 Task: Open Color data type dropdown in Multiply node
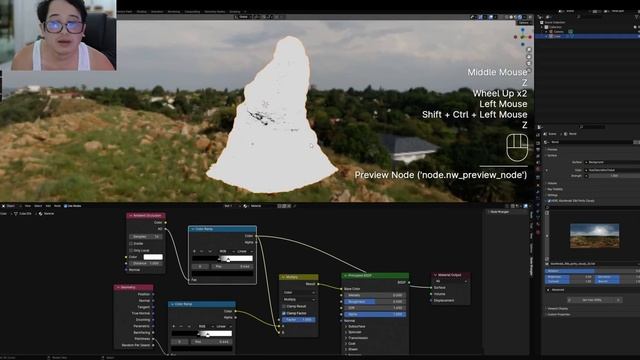299,293
